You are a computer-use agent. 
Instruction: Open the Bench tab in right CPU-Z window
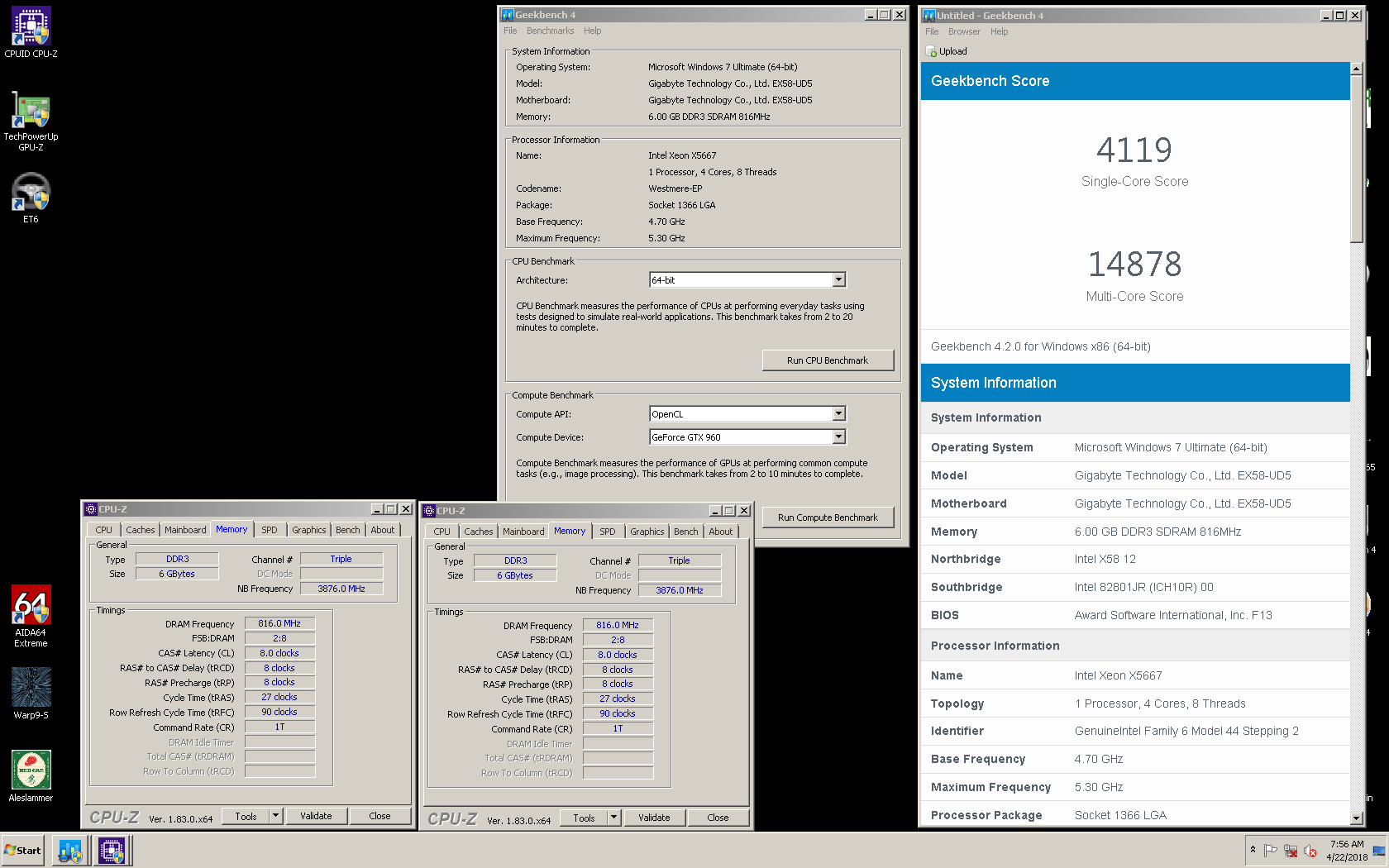685,532
